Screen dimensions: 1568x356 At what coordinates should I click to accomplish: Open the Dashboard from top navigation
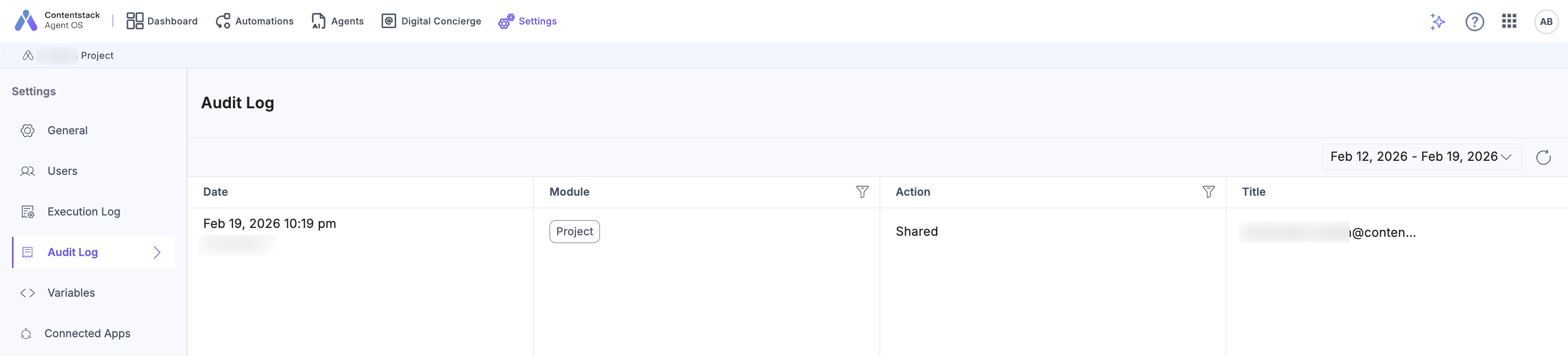[x=162, y=21]
